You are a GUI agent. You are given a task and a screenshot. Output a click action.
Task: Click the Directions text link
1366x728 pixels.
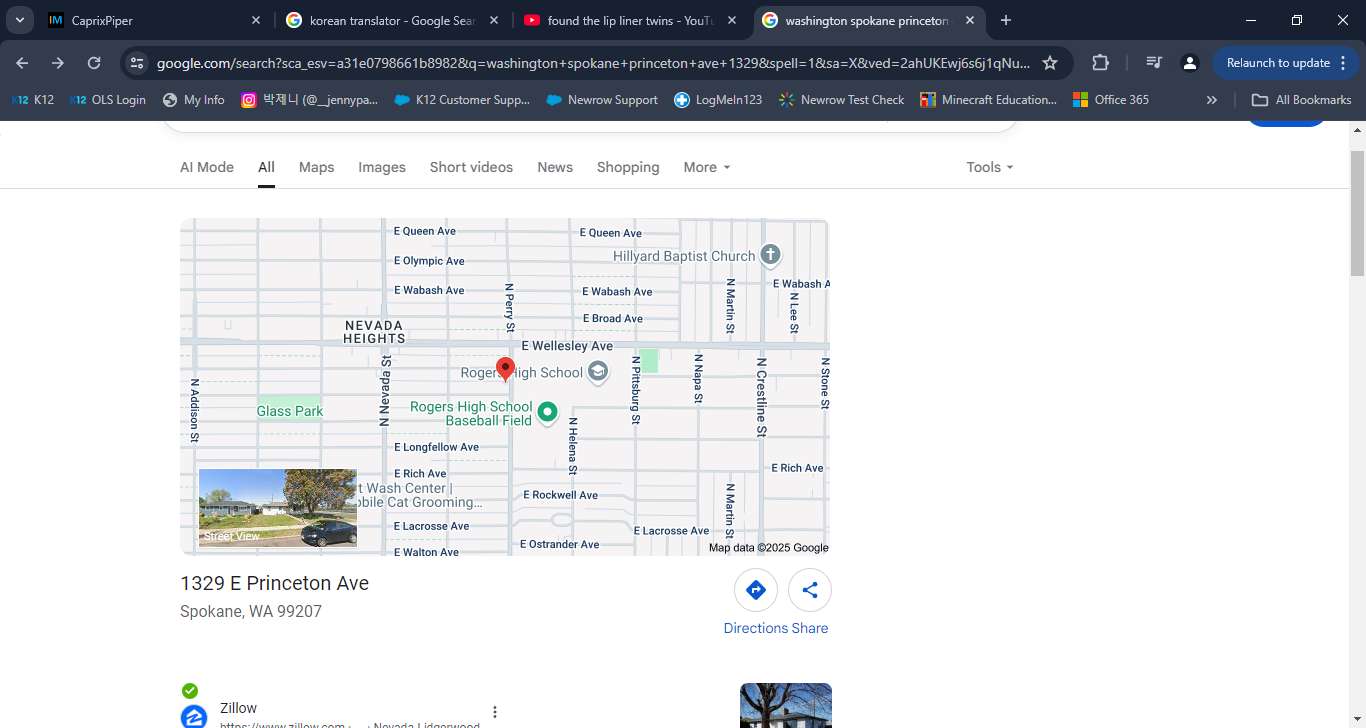click(756, 628)
